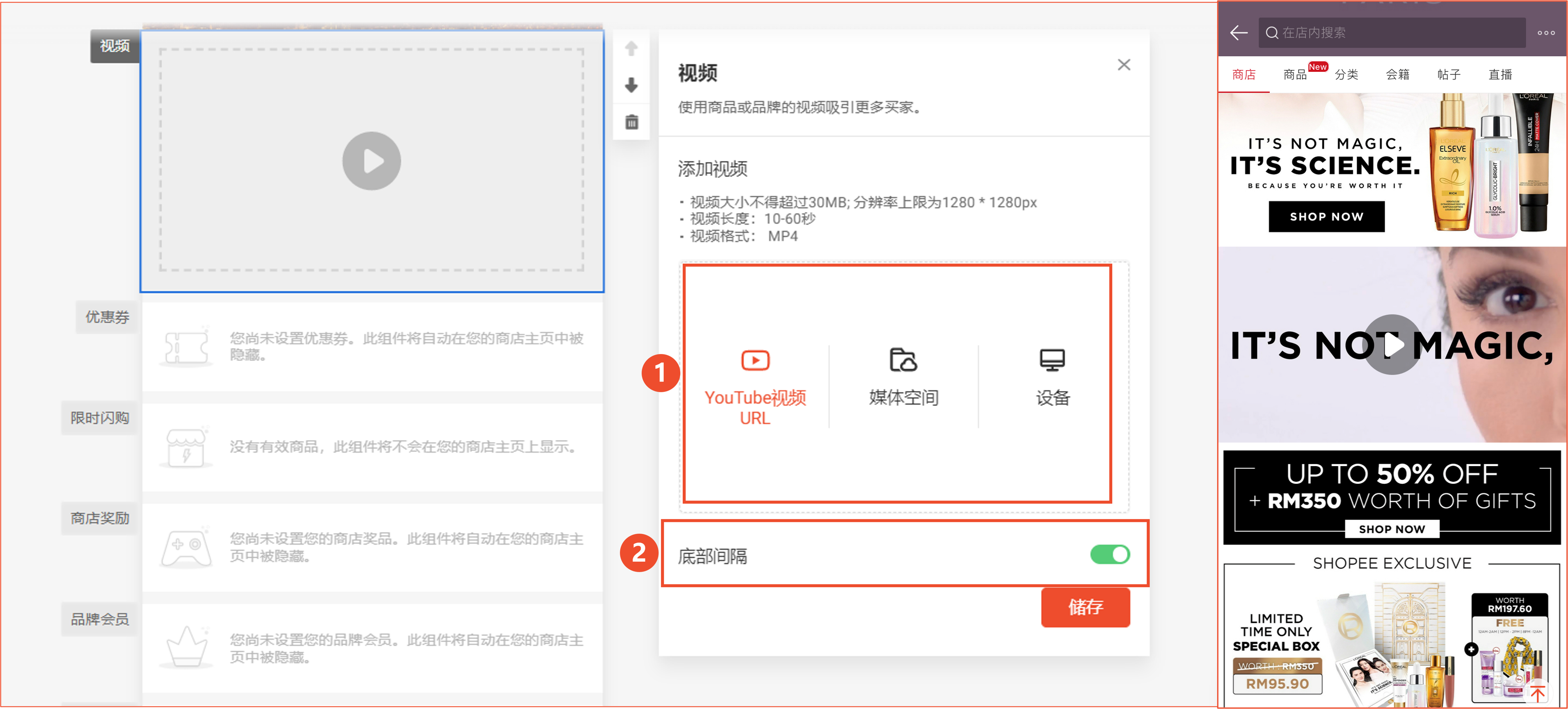Select the 商店奖励 component label
The width and height of the screenshot is (1568, 709).
click(x=100, y=518)
